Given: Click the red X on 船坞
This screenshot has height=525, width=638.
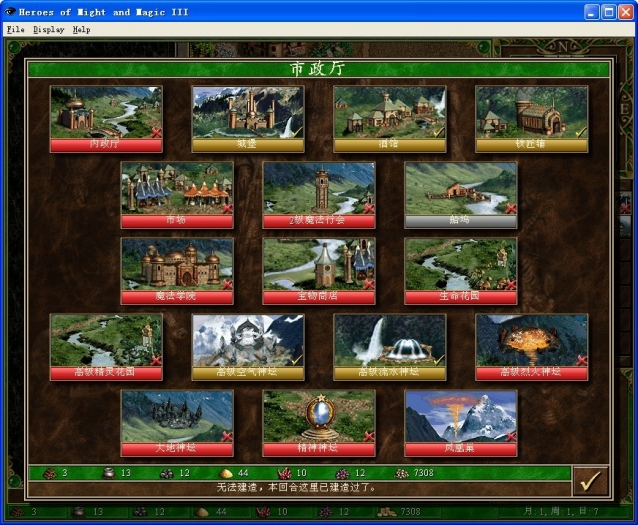Looking at the screenshot, I should pyautogui.click(x=511, y=208).
